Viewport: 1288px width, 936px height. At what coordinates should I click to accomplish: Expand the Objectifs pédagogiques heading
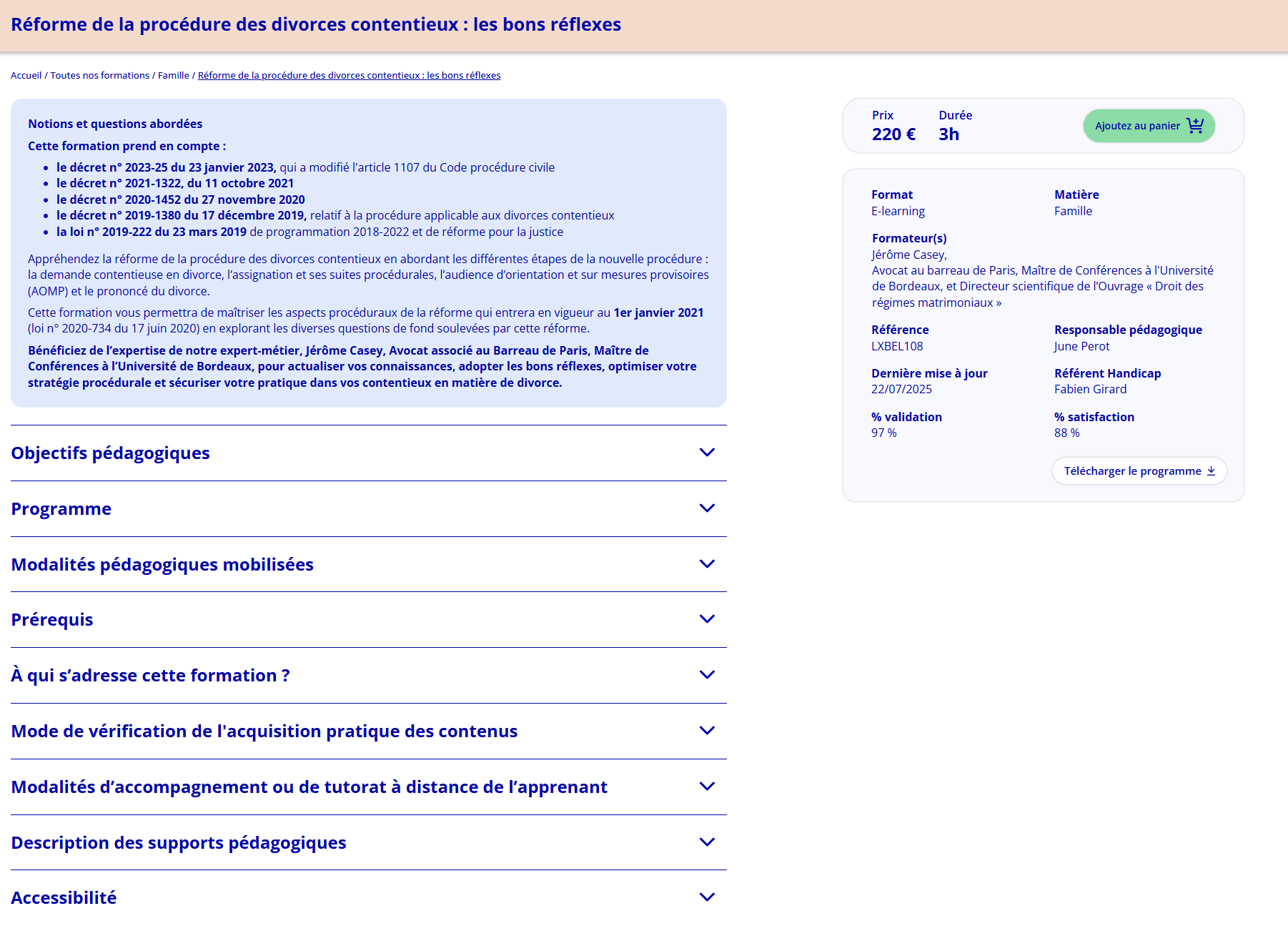click(110, 453)
